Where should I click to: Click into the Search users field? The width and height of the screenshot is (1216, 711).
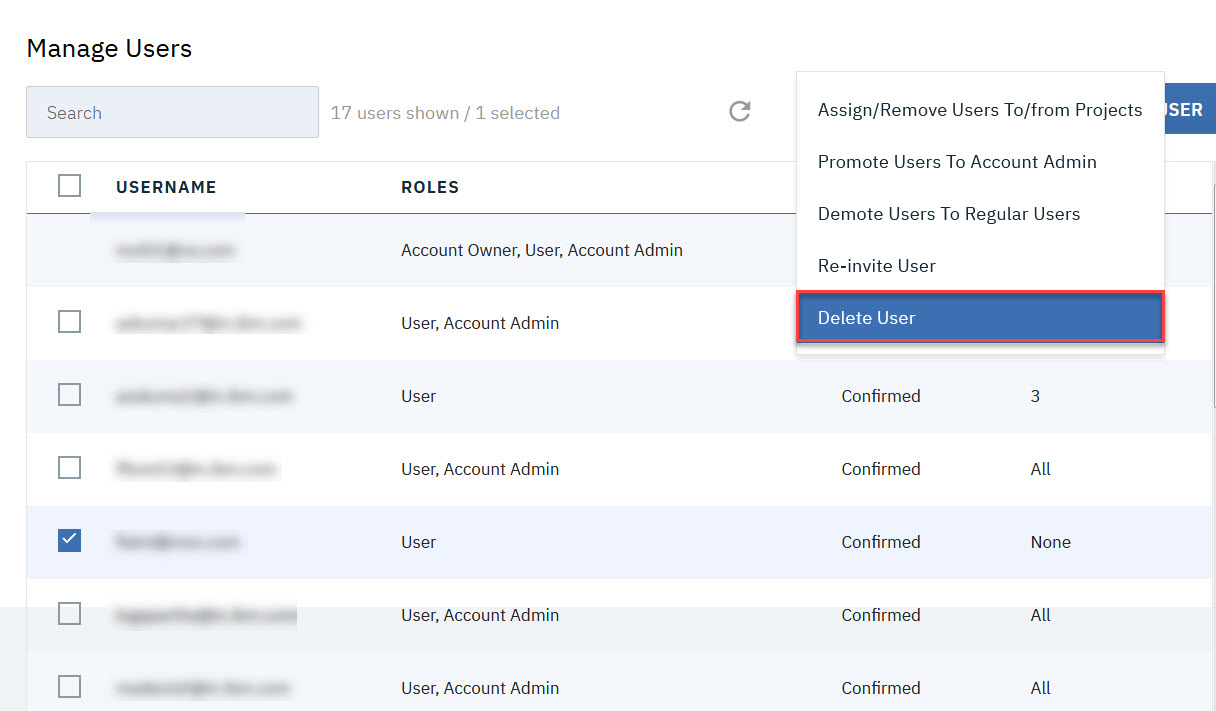point(172,113)
